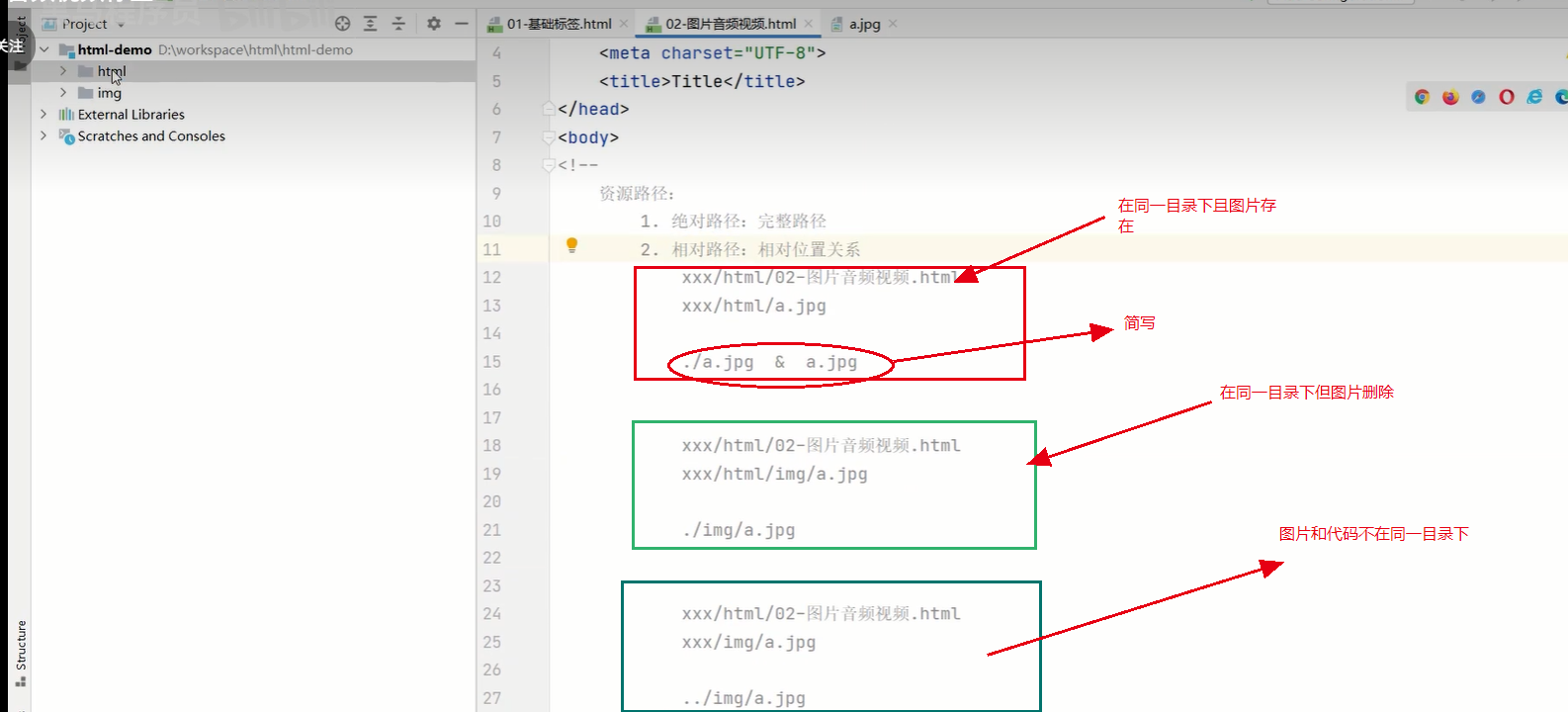Switch to the a.jpg editor tab
This screenshot has width=1568, height=712.
point(863,24)
